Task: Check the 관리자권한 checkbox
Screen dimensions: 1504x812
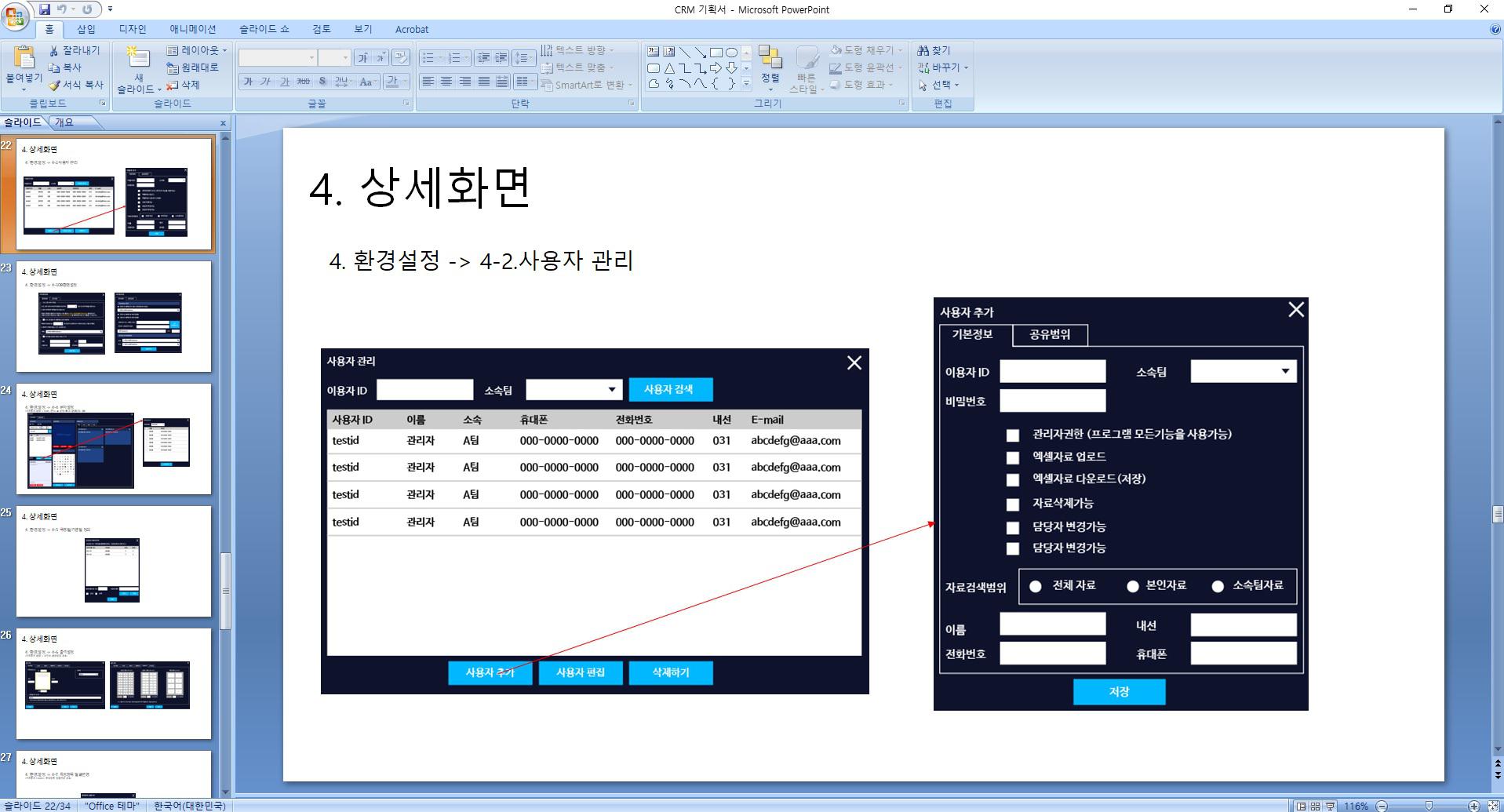Action: pyautogui.click(x=1013, y=435)
